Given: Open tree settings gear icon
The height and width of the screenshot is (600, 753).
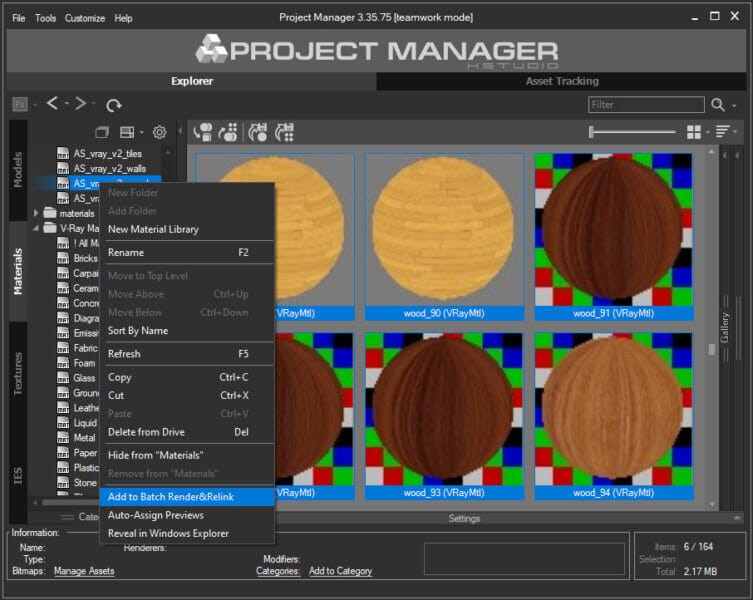Looking at the screenshot, I should point(159,132).
